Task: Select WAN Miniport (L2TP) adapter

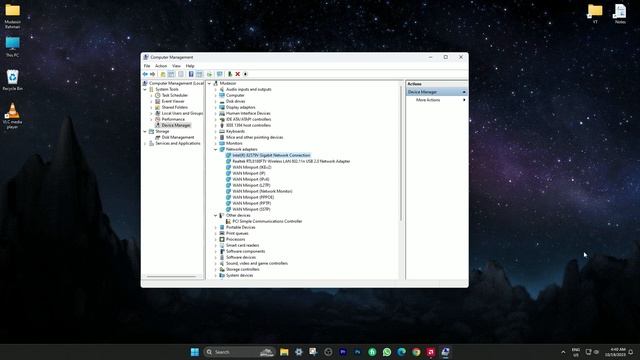Action: [251, 185]
